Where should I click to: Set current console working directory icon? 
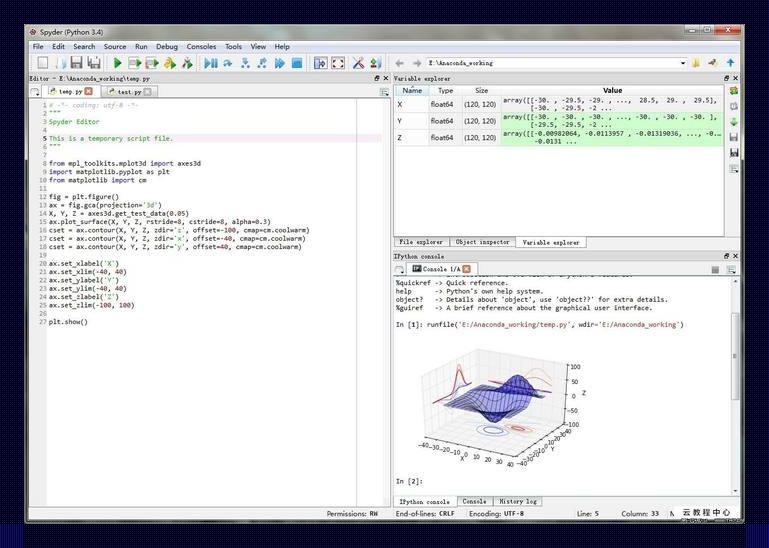tap(713, 63)
